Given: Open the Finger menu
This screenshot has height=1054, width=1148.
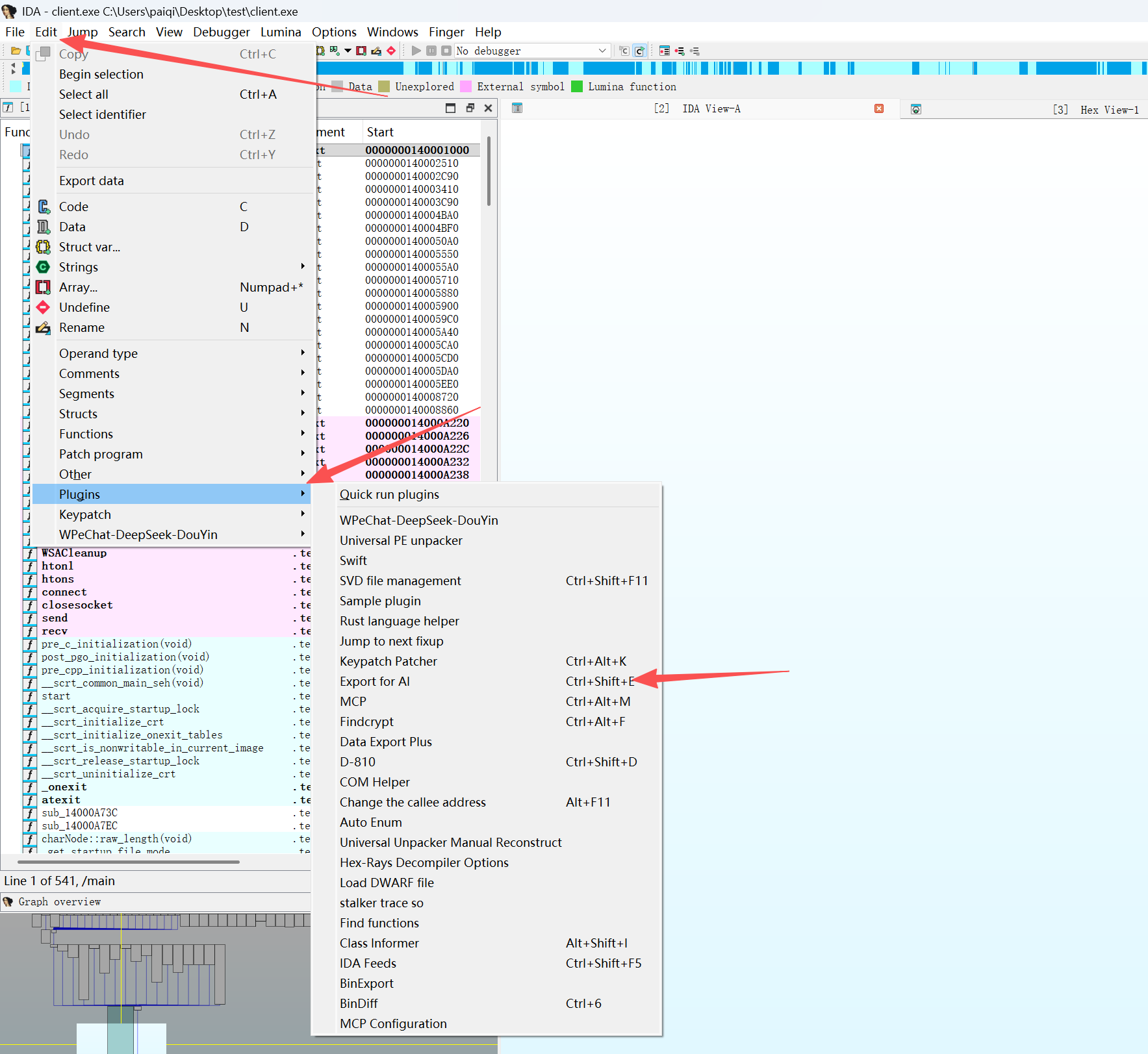Looking at the screenshot, I should (446, 32).
